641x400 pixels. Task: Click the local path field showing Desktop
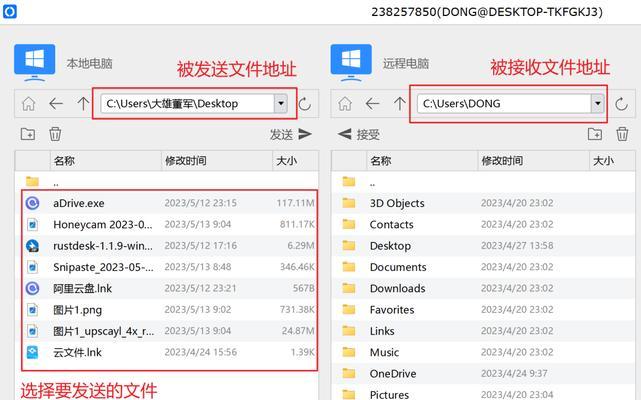pyautogui.click(x=188, y=103)
